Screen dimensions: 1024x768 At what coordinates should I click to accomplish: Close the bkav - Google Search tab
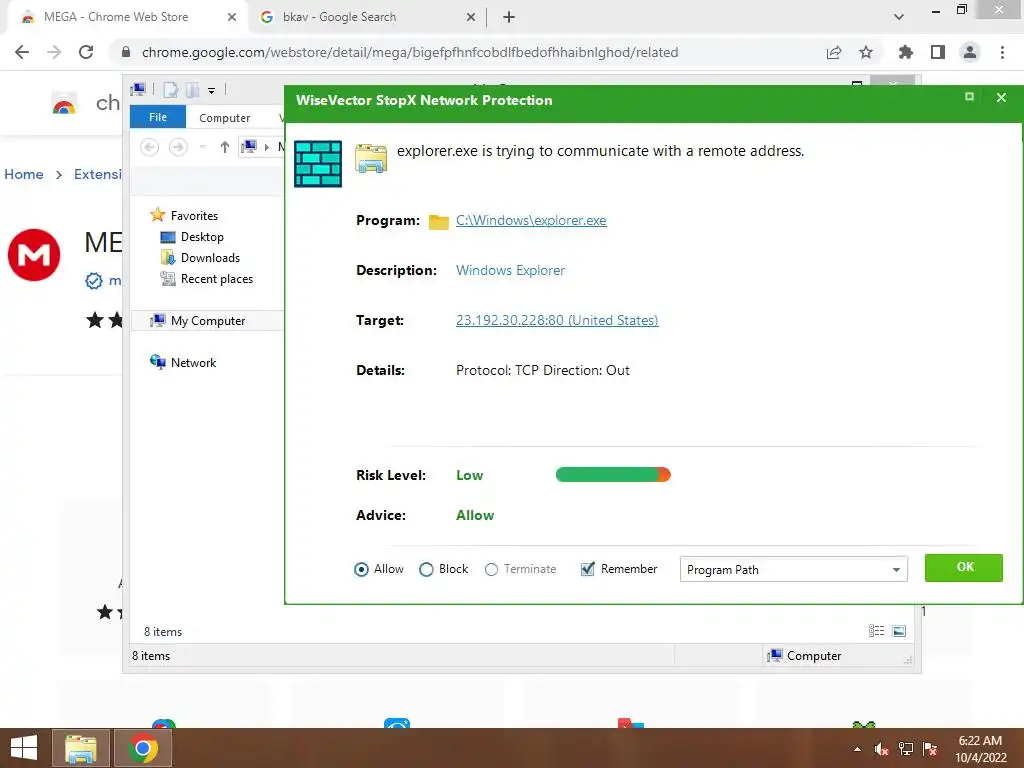(x=471, y=17)
